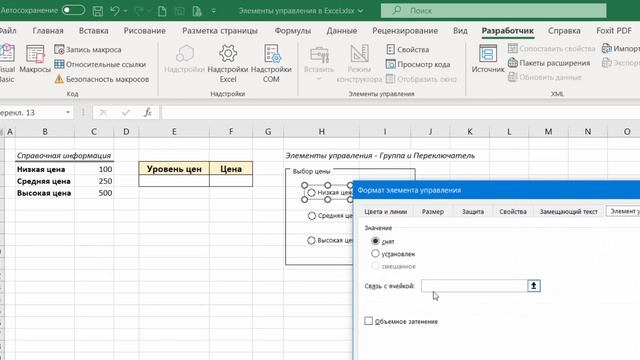
Task: Open Безопасность макросов settings
Action: (102, 79)
